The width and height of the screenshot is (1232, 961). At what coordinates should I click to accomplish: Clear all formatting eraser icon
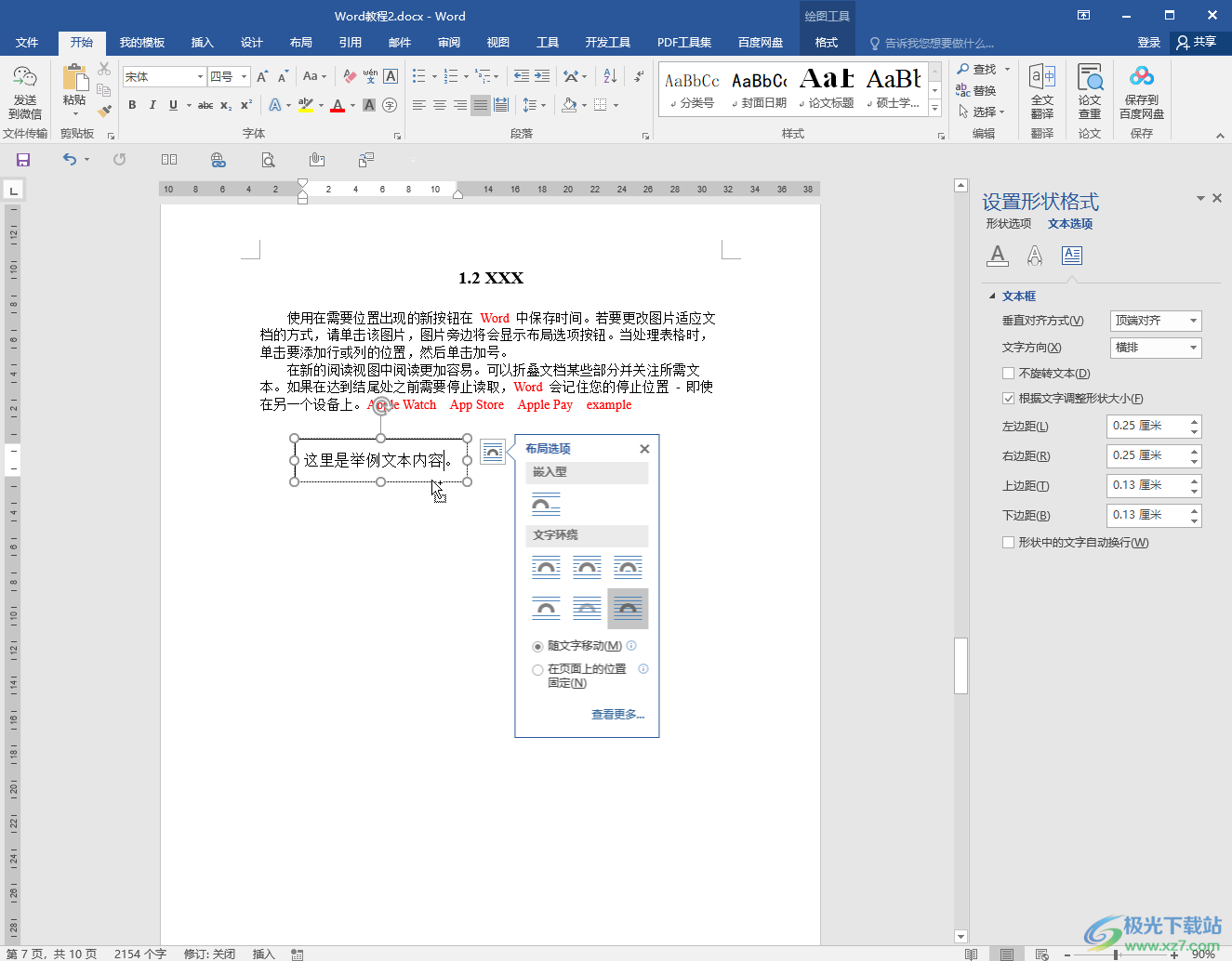tap(350, 76)
